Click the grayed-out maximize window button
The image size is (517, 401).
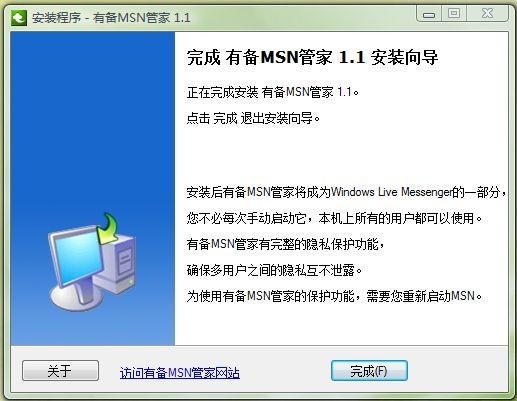(454, 14)
